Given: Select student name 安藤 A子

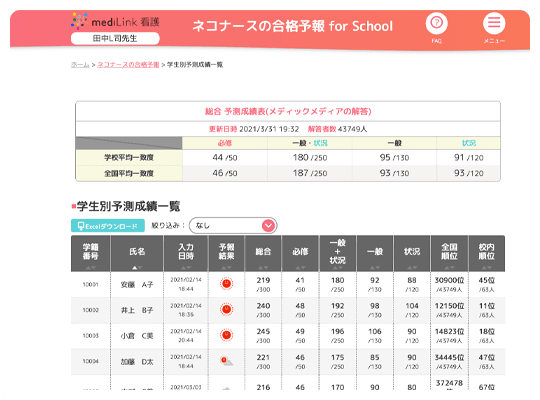Looking at the screenshot, I should pyautogui.click(x=137, y=285).
